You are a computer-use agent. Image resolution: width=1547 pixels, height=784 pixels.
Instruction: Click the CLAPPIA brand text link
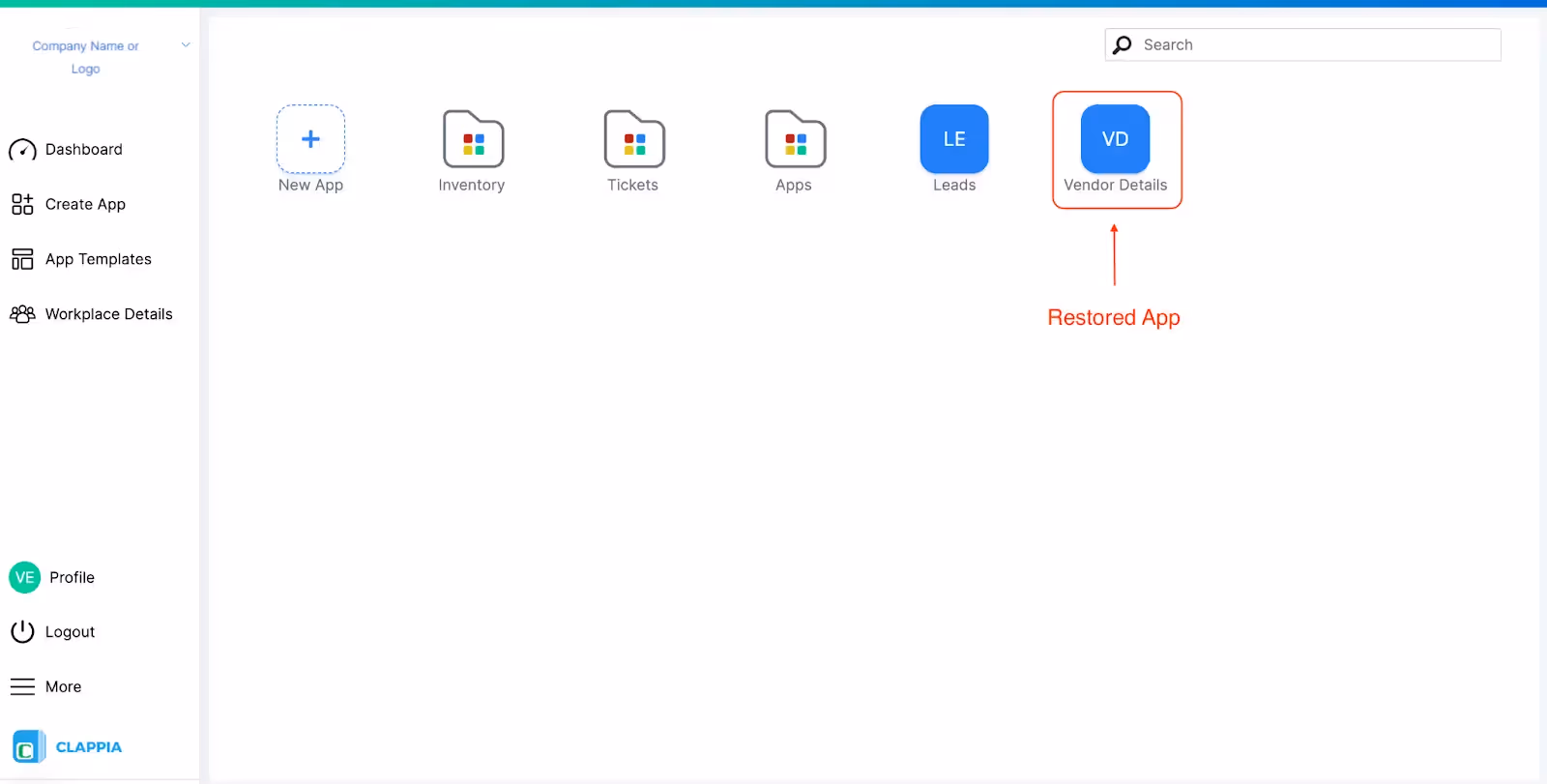tap(89, 747)
